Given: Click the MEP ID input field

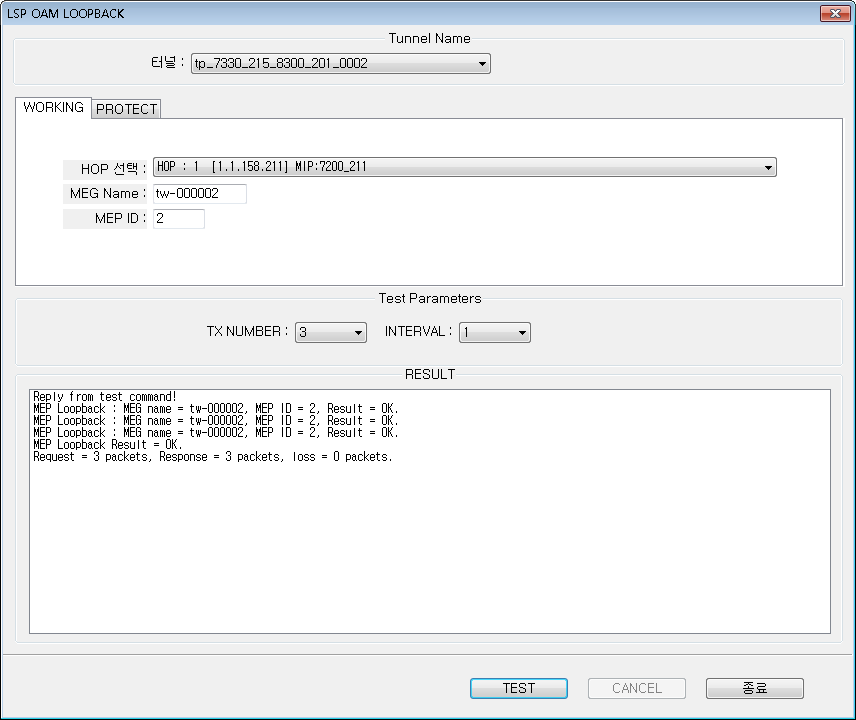Looking at the screenshot, I should (x=179, y=219).
